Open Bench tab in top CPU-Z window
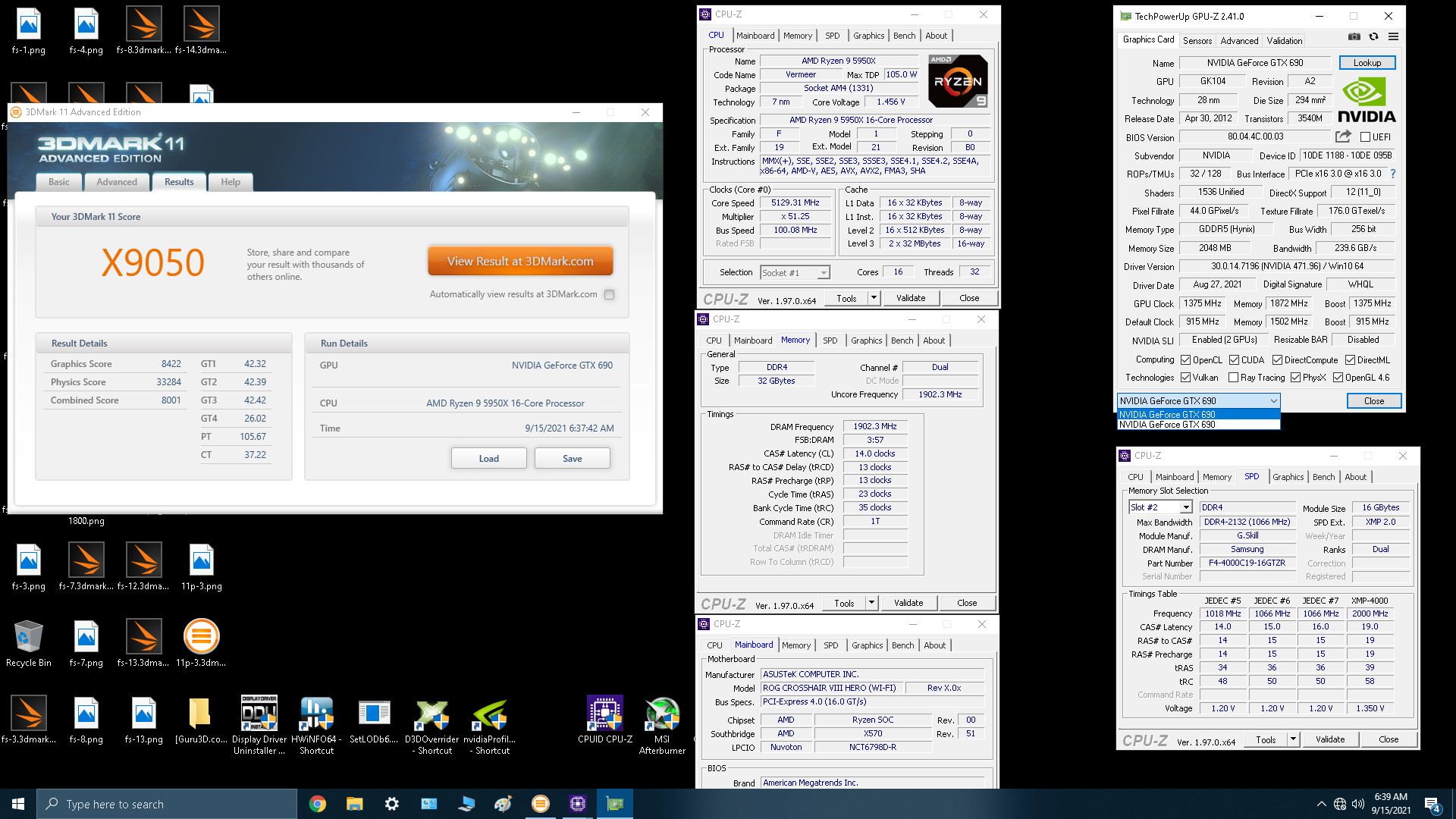The height and width of the screenshot is (819, 1456). point(904,36)
